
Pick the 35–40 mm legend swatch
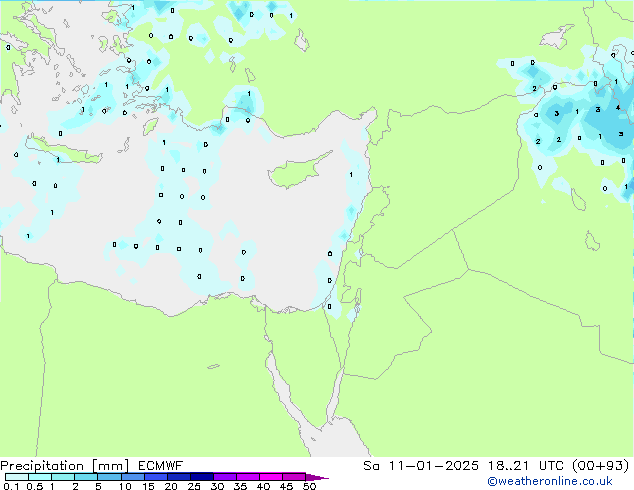click(247, 477)
